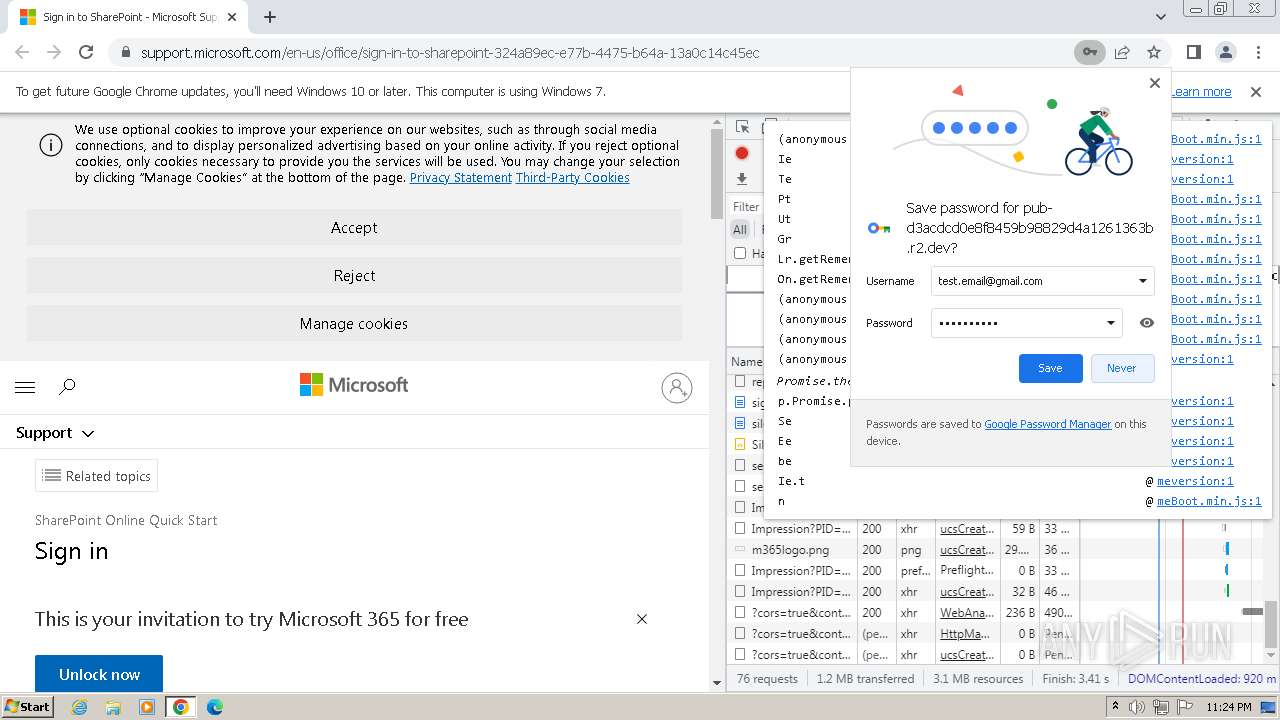This screenshot has height=720, width=1280.
Task: Open the Microsoft site hamburger menu
Action: 26,387
